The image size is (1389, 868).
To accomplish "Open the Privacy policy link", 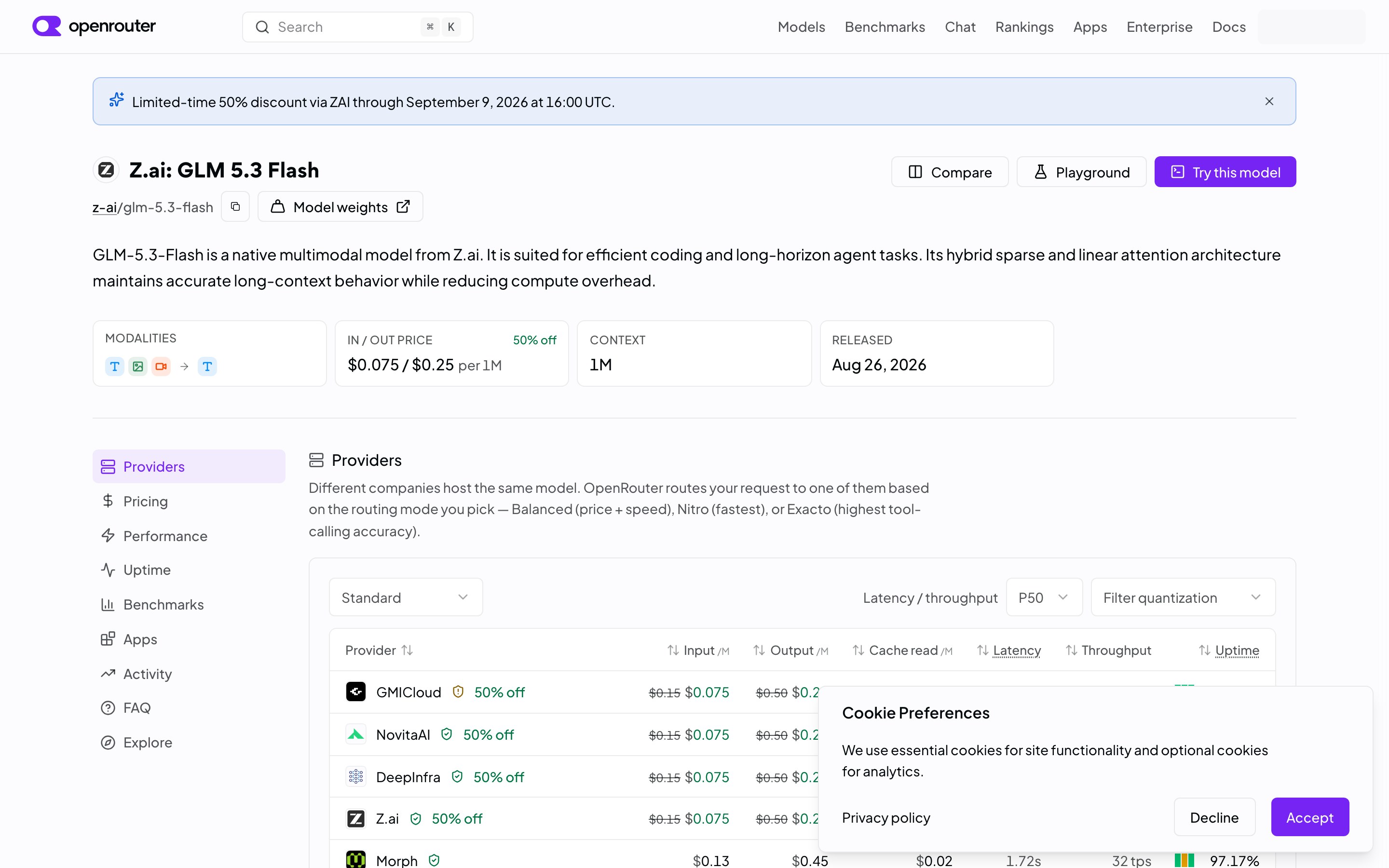I will pos(885,817).
